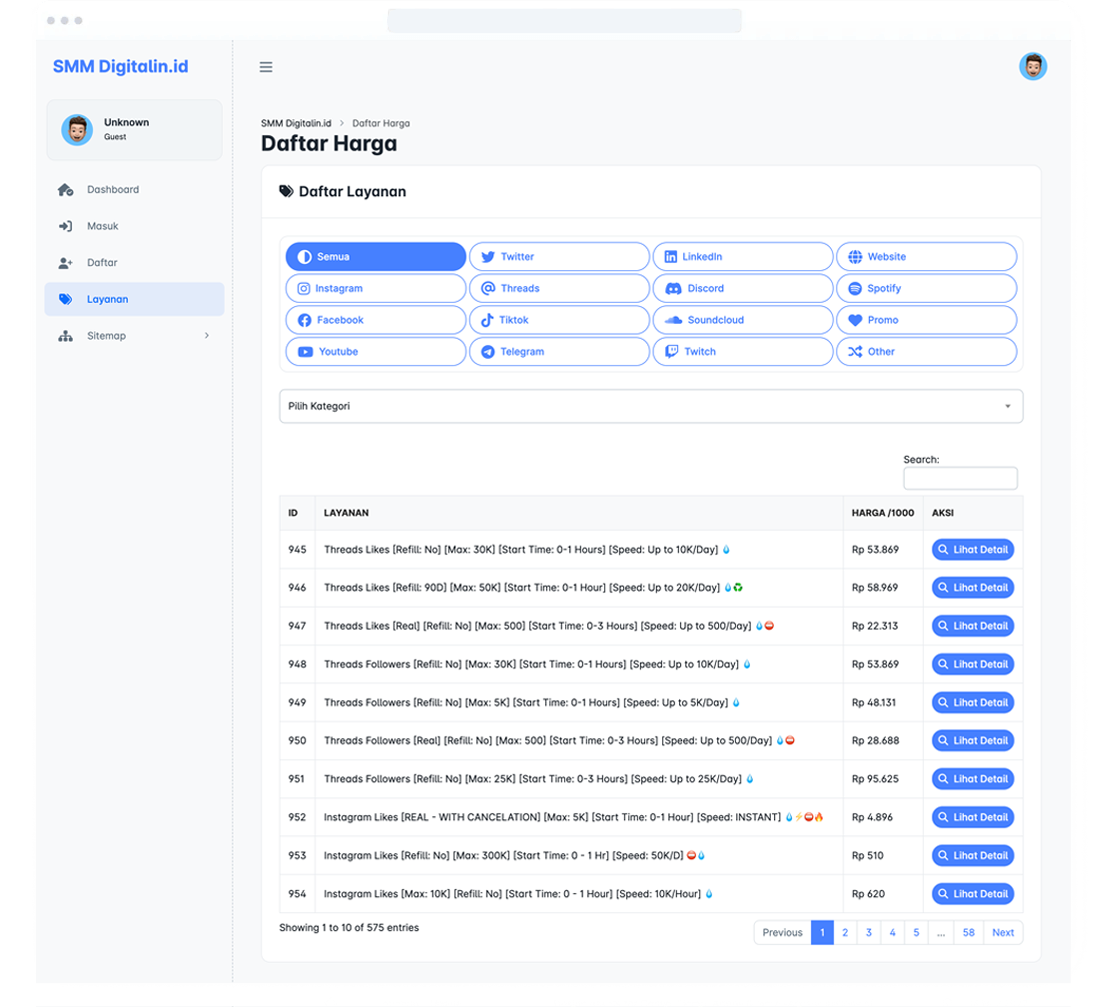Open the Pilih Kategori dropdown
The width and height of the screenshot is (1108, 1007).
tap(650, 407)
